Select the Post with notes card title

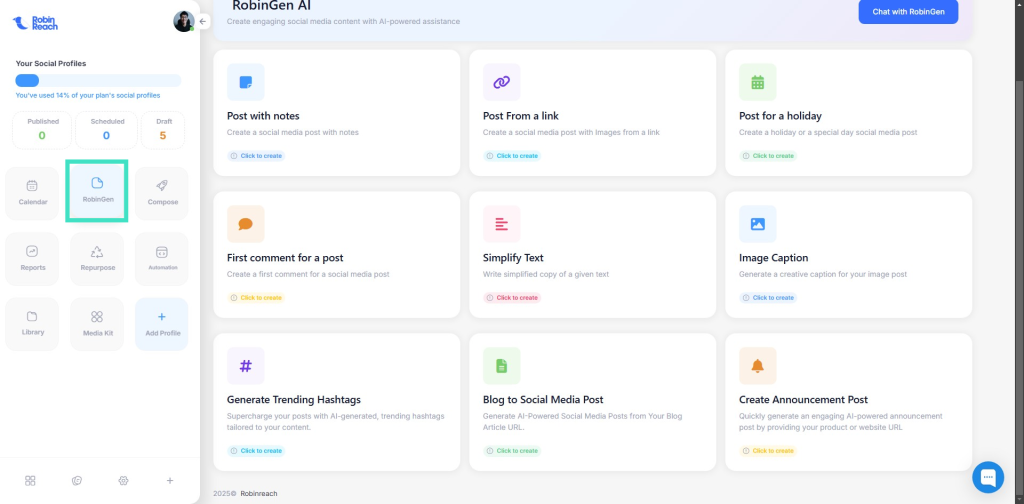click(263, 116)
